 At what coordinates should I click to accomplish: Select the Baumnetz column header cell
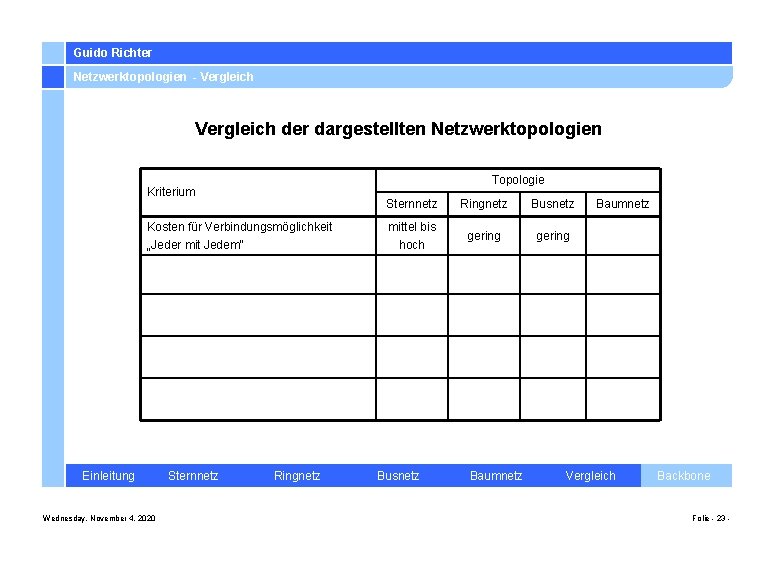coord(623,204)
